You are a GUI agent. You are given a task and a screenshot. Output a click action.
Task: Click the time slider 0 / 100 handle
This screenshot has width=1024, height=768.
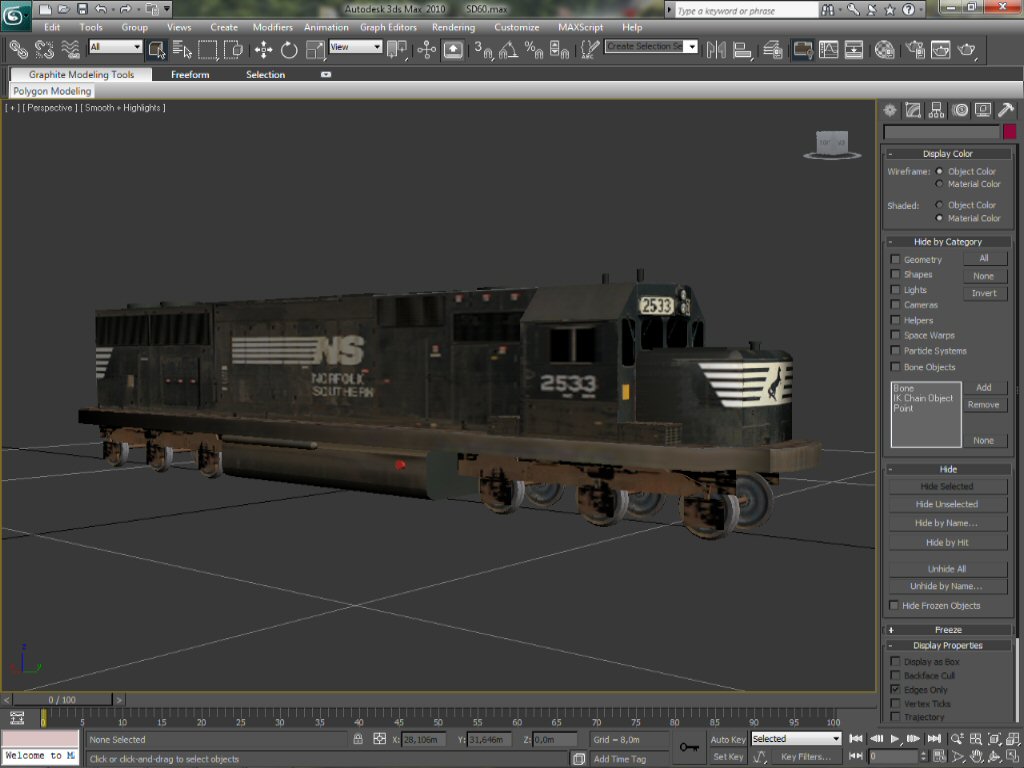(x=63, y=699)
